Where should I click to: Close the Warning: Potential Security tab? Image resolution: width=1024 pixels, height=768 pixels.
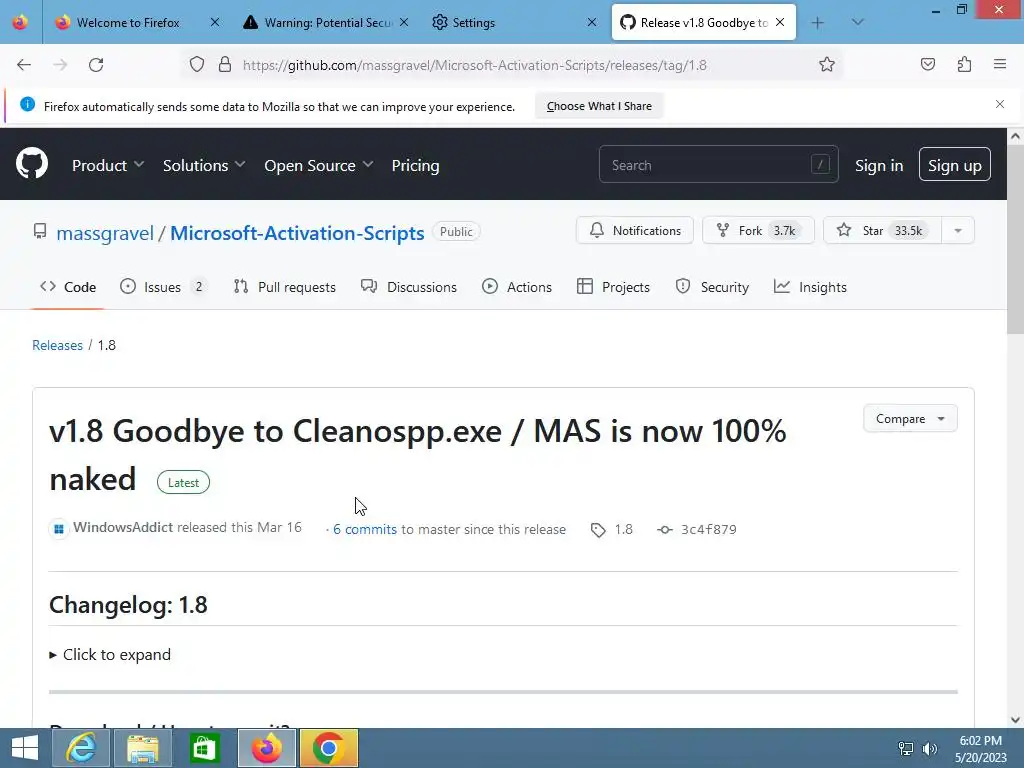click(404, 23)
